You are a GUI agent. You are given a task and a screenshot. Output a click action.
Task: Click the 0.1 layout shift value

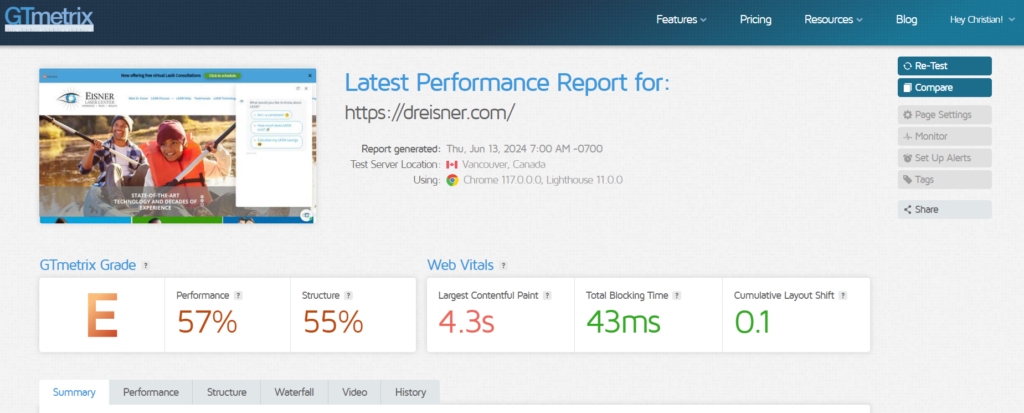click(x=752, y=322)
